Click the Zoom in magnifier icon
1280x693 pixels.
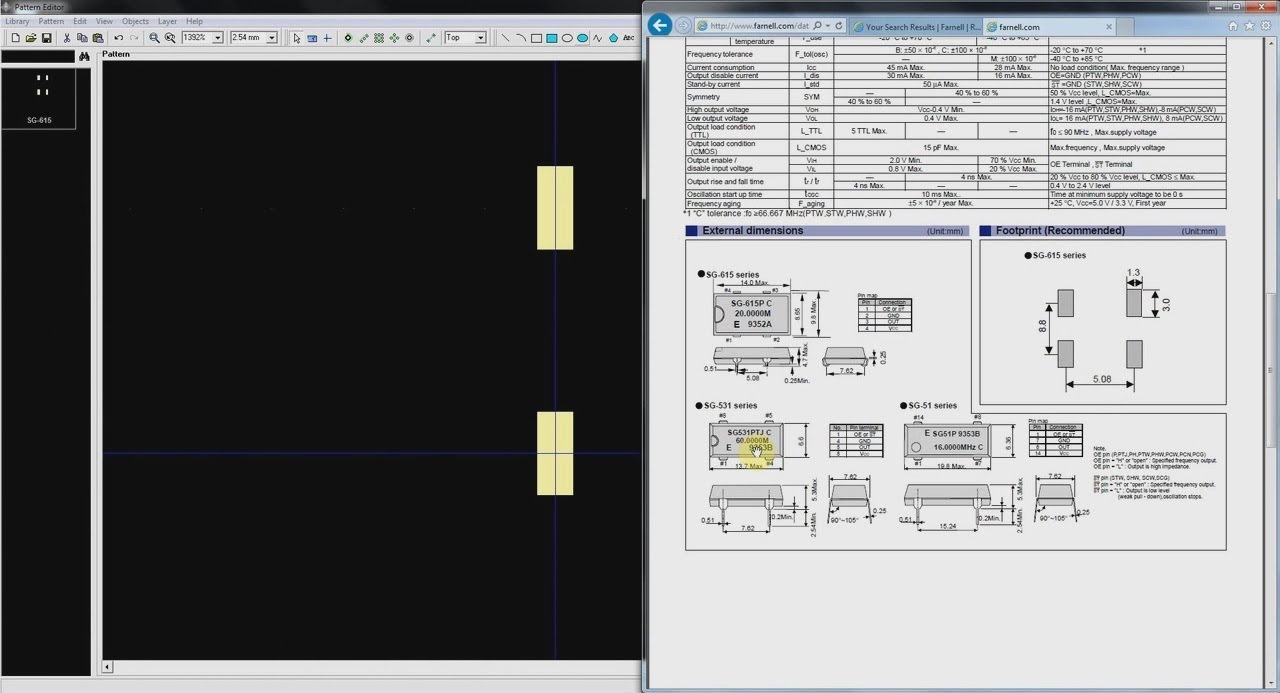154,38
